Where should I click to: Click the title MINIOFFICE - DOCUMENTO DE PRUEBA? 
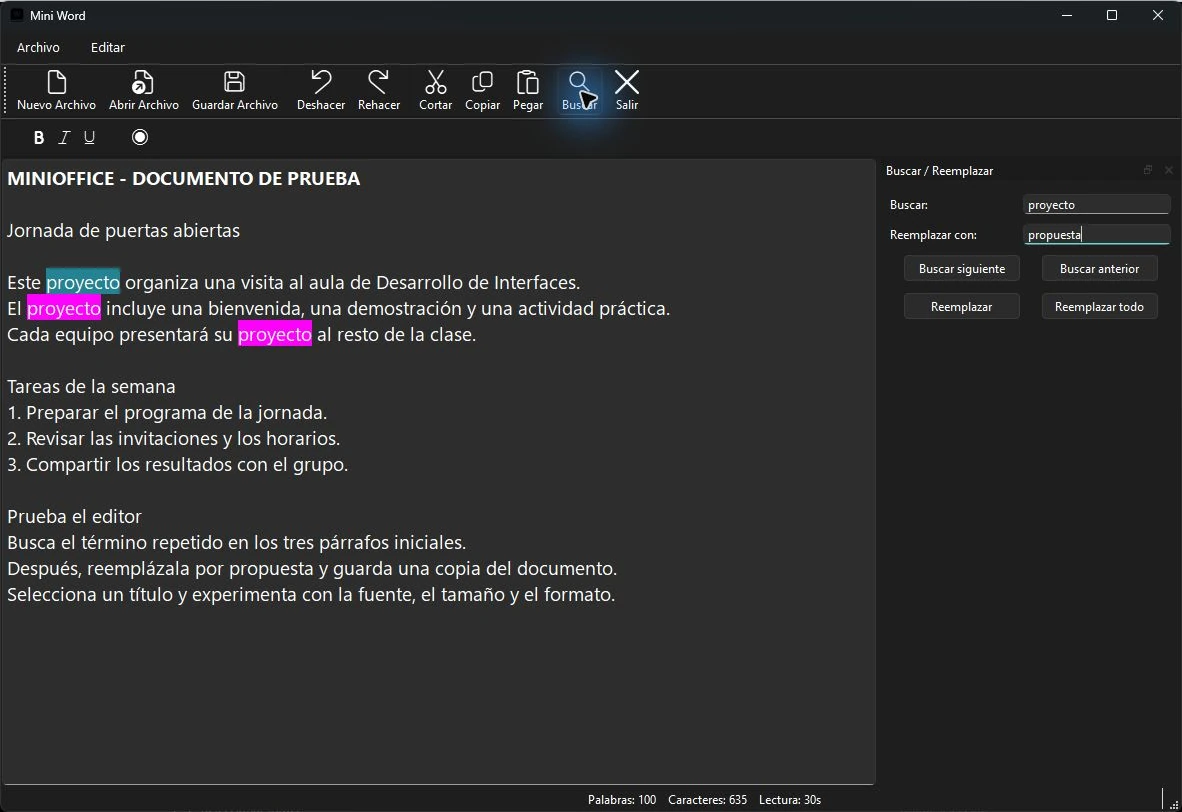click(184, 179)
